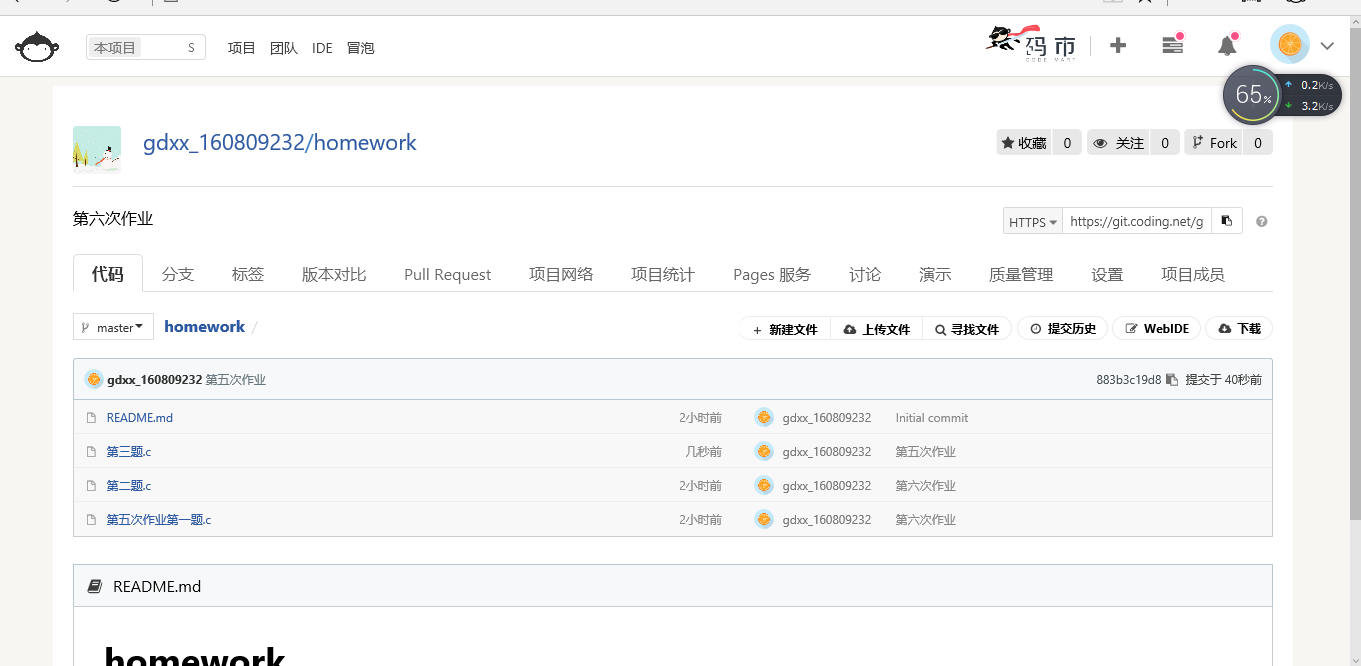Click the Coding monkey logo
Viewport: 1361px width, 666px height.
point(36,47)
